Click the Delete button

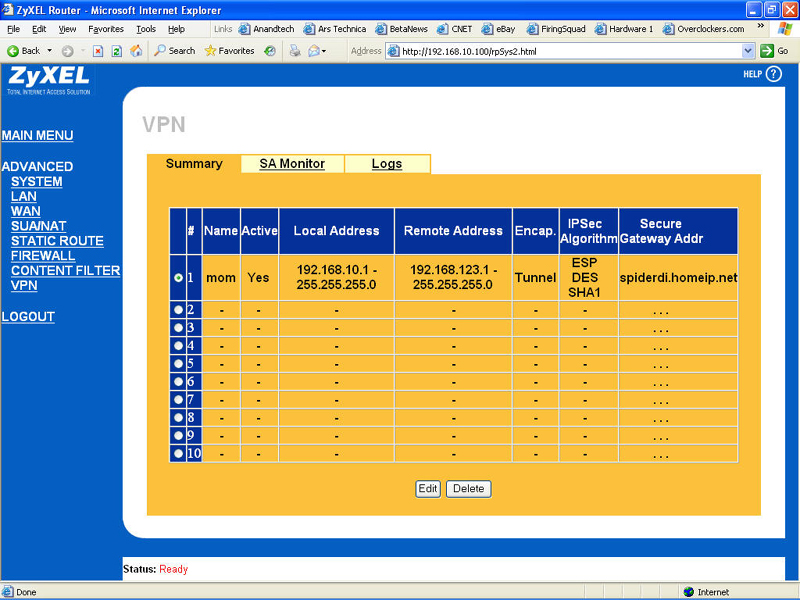point(469,489)
